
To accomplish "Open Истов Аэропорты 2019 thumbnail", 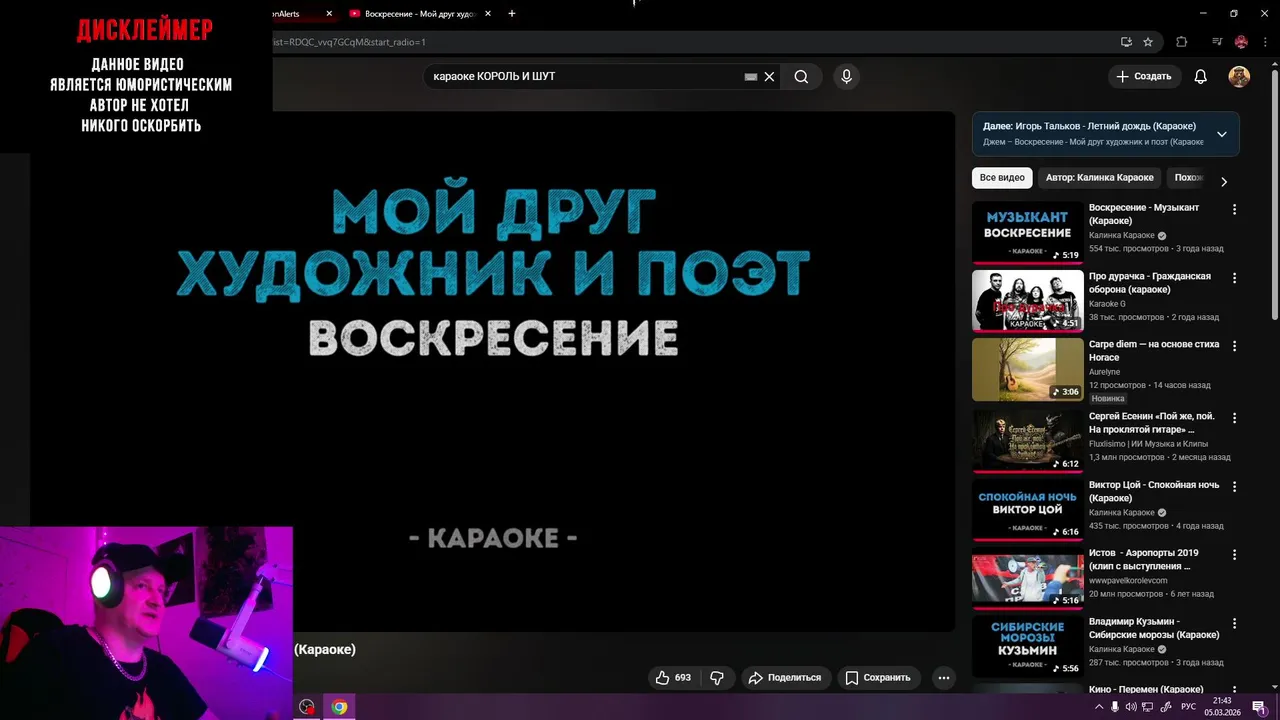I will [1027, 578].
